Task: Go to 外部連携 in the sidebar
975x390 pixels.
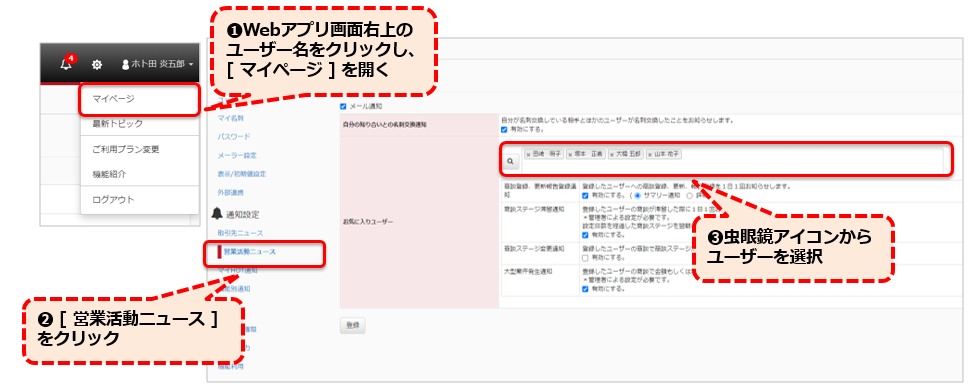Action: (231, 193)
